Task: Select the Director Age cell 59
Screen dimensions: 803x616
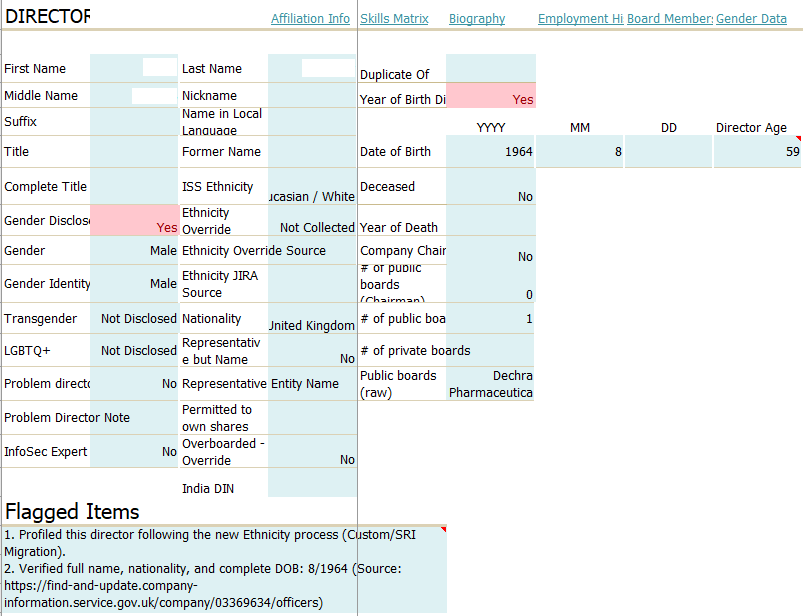Action: [757, 152]
